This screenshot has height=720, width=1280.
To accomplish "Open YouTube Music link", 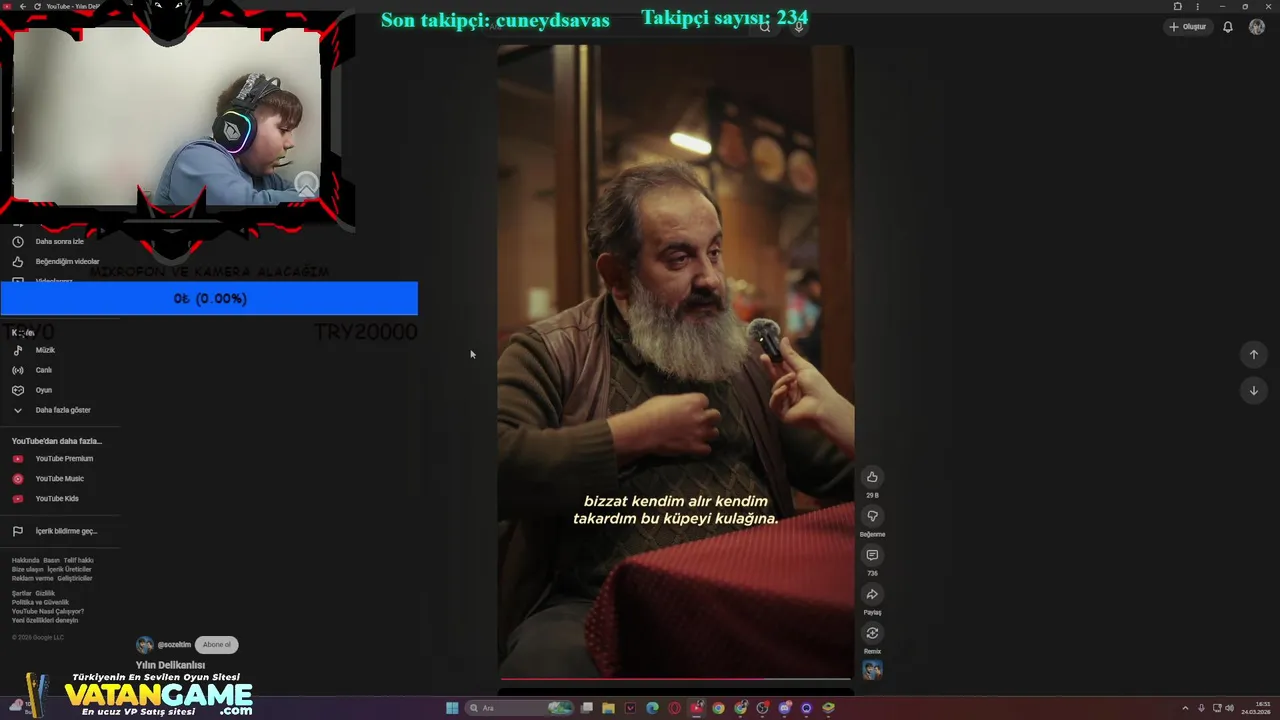I will (60, 478).
